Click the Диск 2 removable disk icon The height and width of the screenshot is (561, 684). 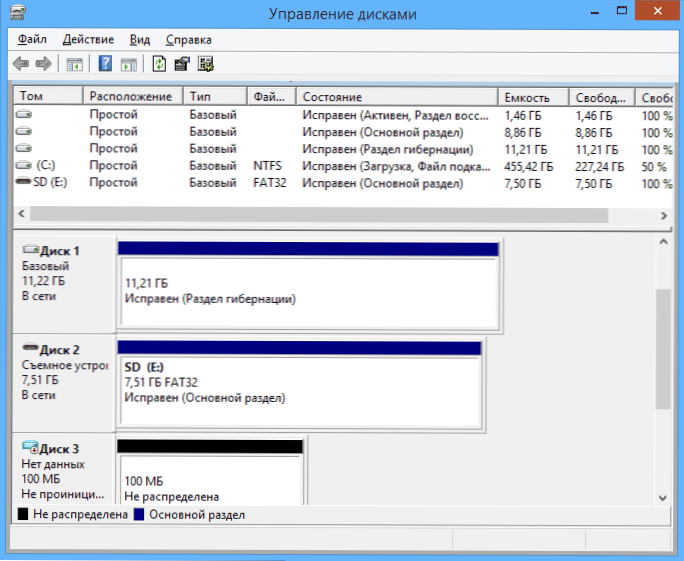point(31,348)
